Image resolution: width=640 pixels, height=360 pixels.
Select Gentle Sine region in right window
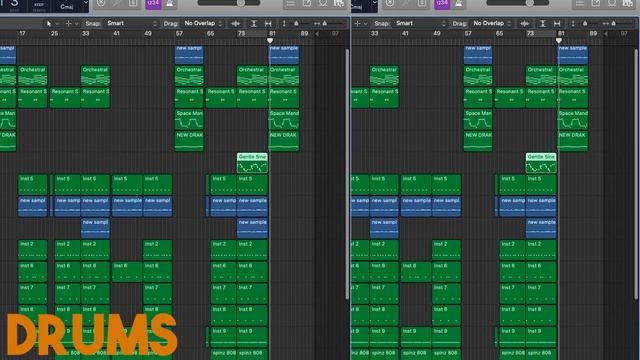541,163
